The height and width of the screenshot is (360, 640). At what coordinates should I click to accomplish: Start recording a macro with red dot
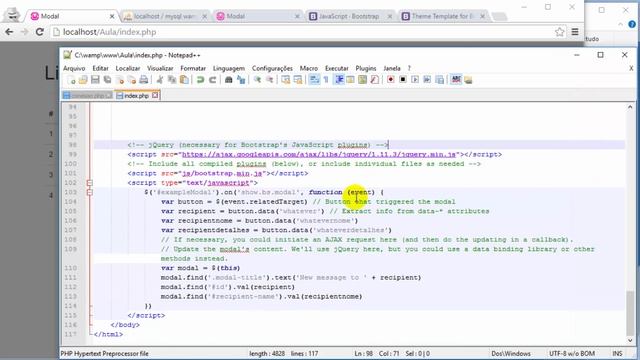(x=391, y=80)
